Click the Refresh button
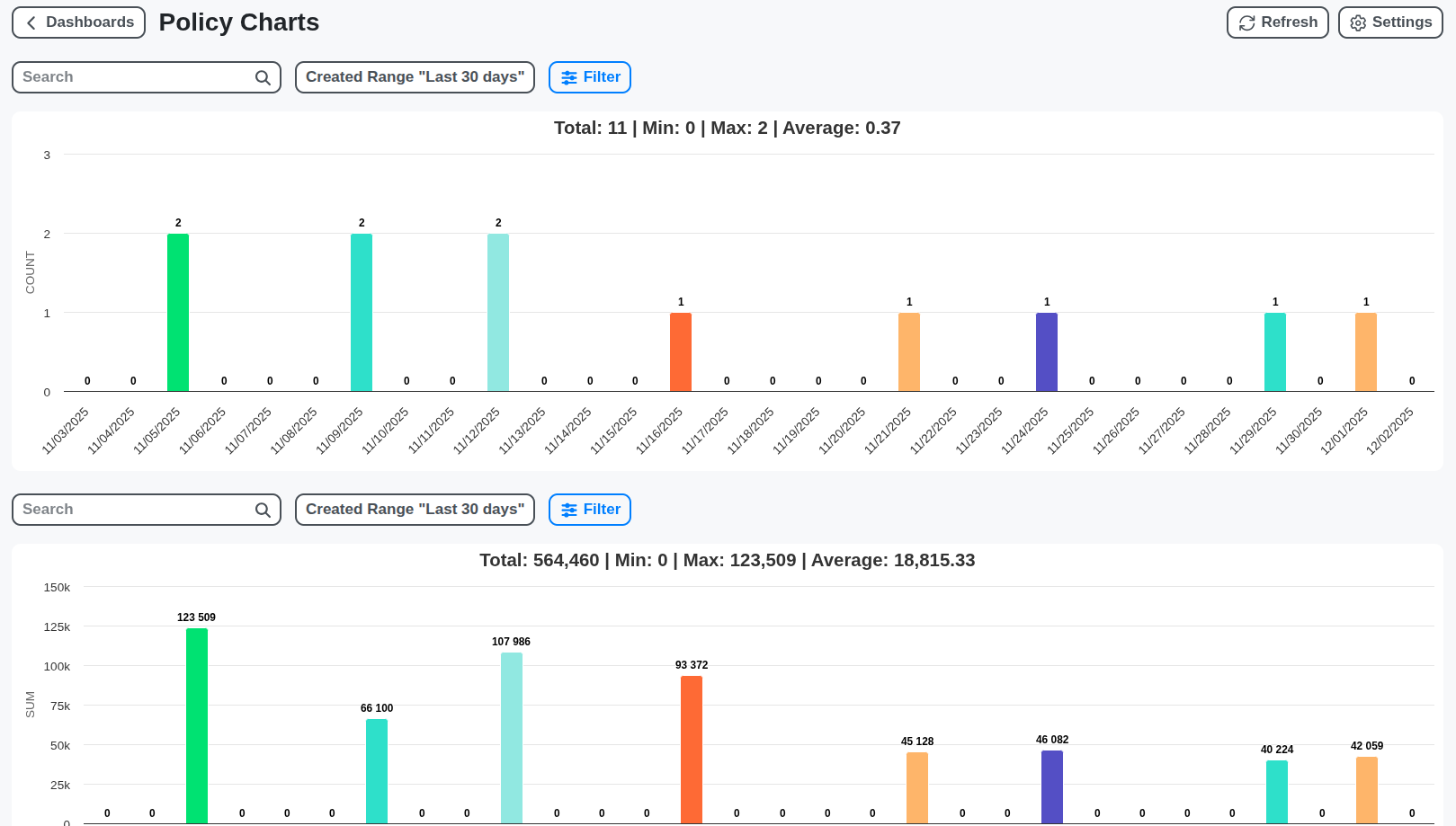Image resolution: width=1456 pixels, height=826 pixels. click(1278, 22)
